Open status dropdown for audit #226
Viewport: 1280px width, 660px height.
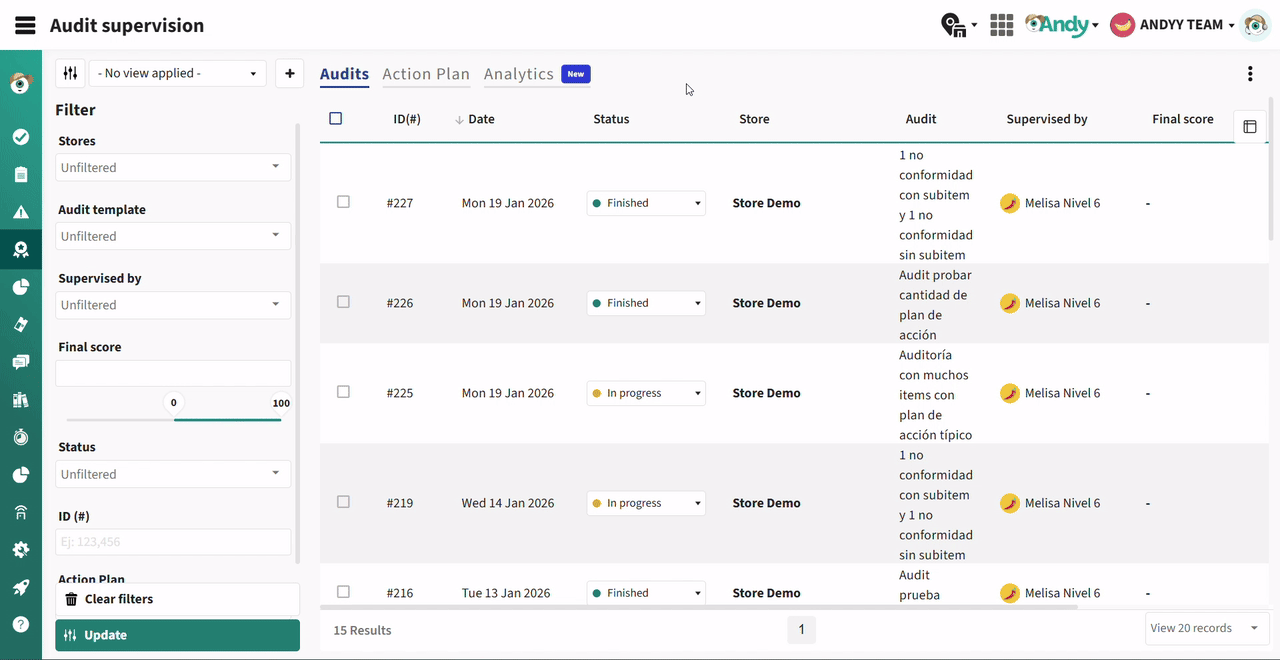646,303
